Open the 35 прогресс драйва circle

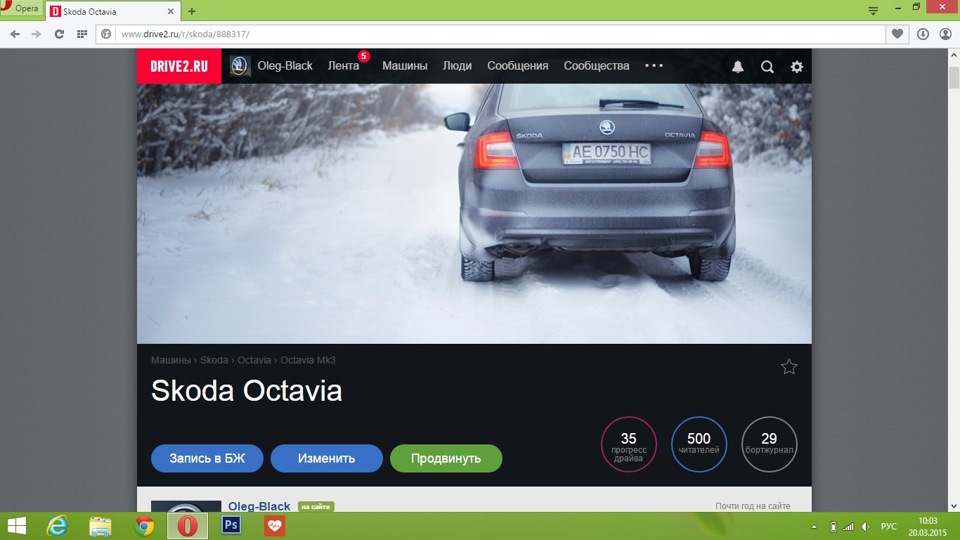coord(629,444)
